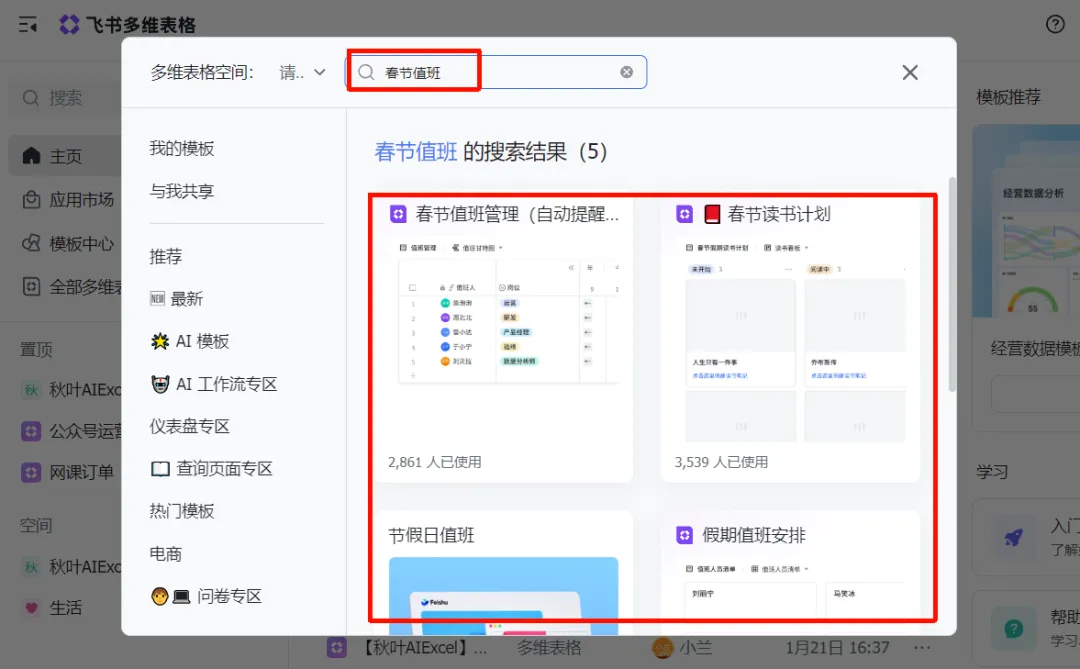Open the 春节读书计划 template title
The width and height of the screenshot is (1080, 669).
779,214
